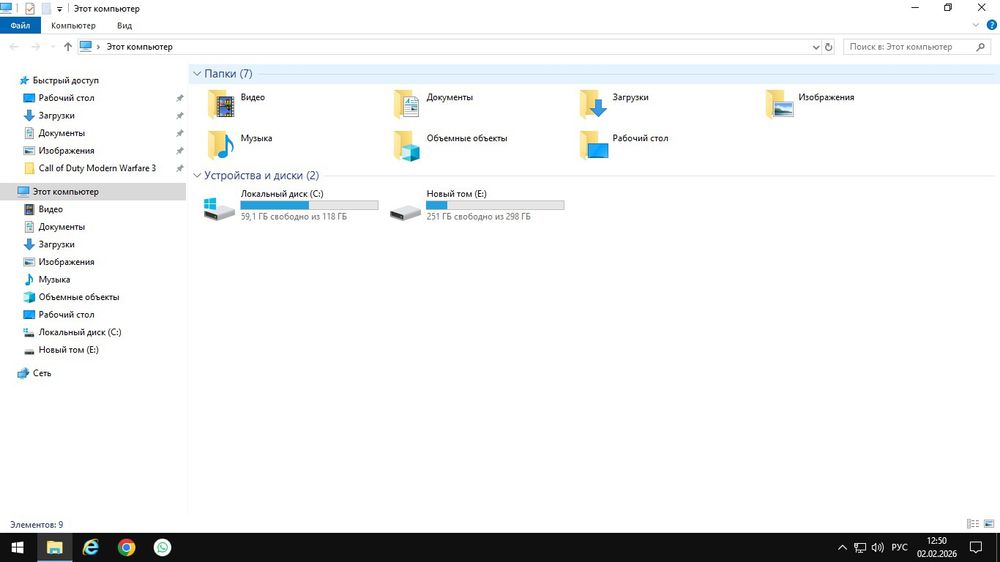This screenshot has height=562, width=1000.
Task: Toggle pin beside Изображения in quick access
Action: 180,151
